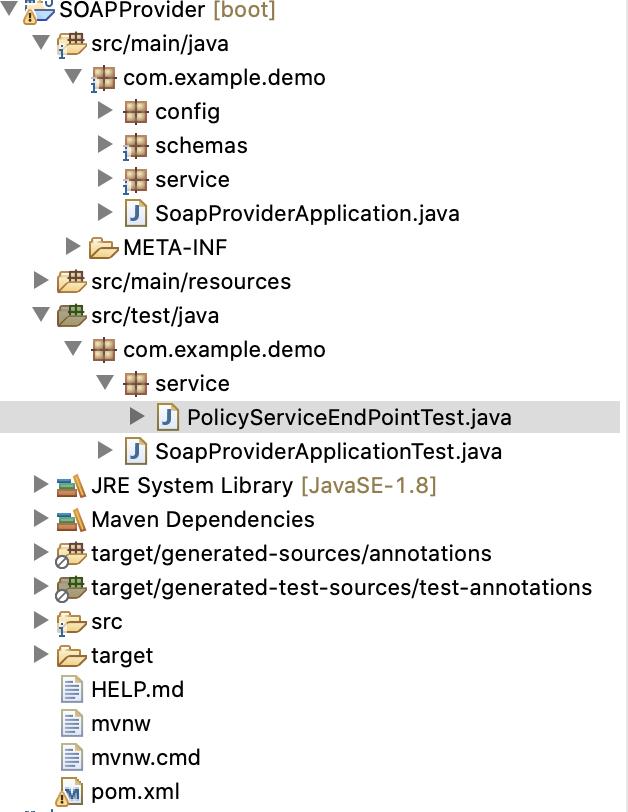
Task: Click the JRE System Library icon
Action: (71, 486)
